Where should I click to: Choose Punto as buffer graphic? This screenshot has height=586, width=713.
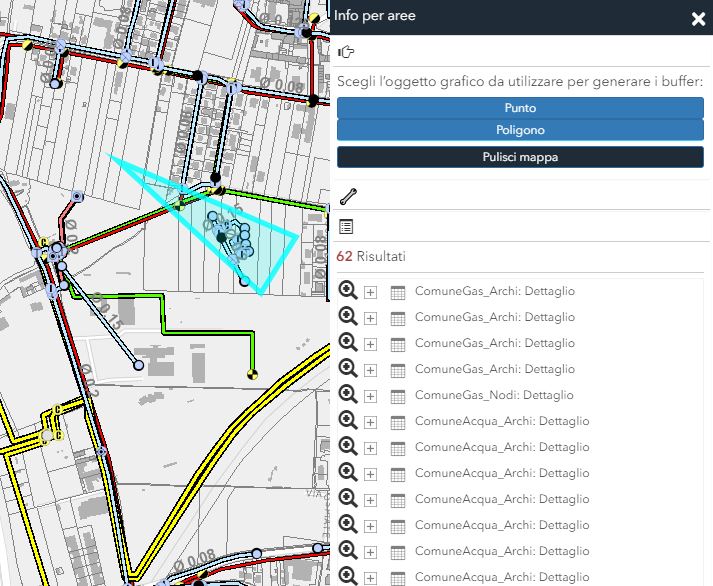(520, 108)
